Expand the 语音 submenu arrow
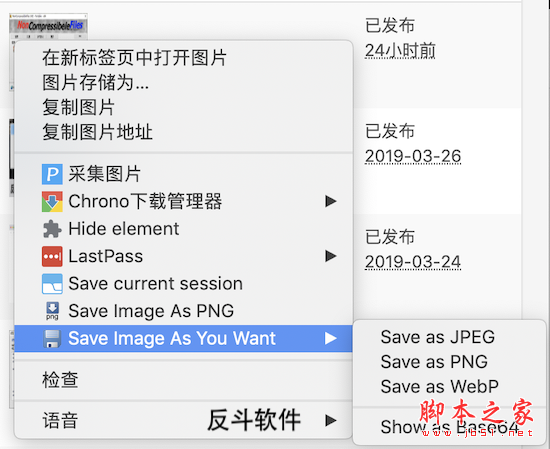 tap(331, 420)
